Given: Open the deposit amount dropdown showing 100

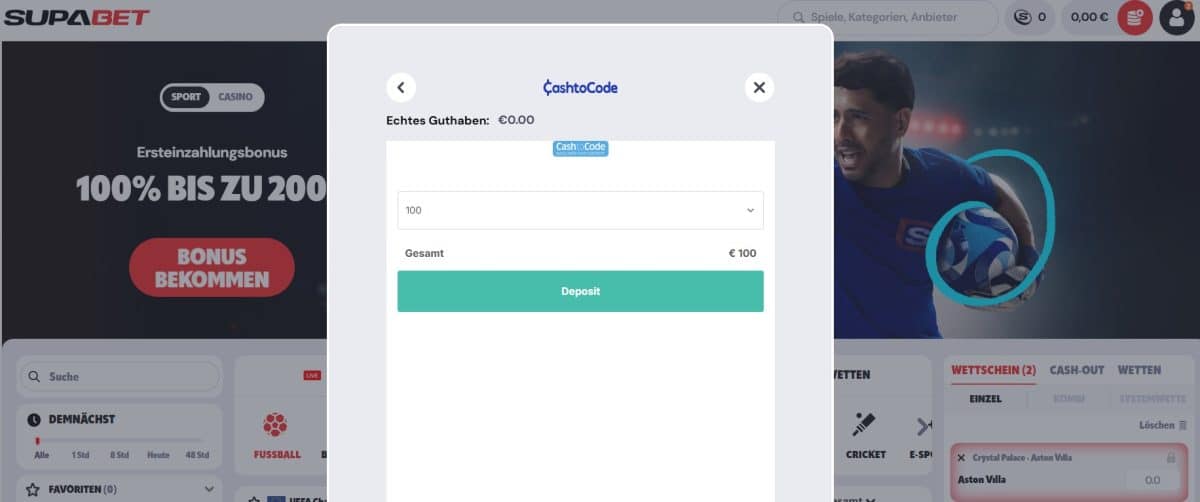Looking at the screenshot, I should tap(580, 210).
